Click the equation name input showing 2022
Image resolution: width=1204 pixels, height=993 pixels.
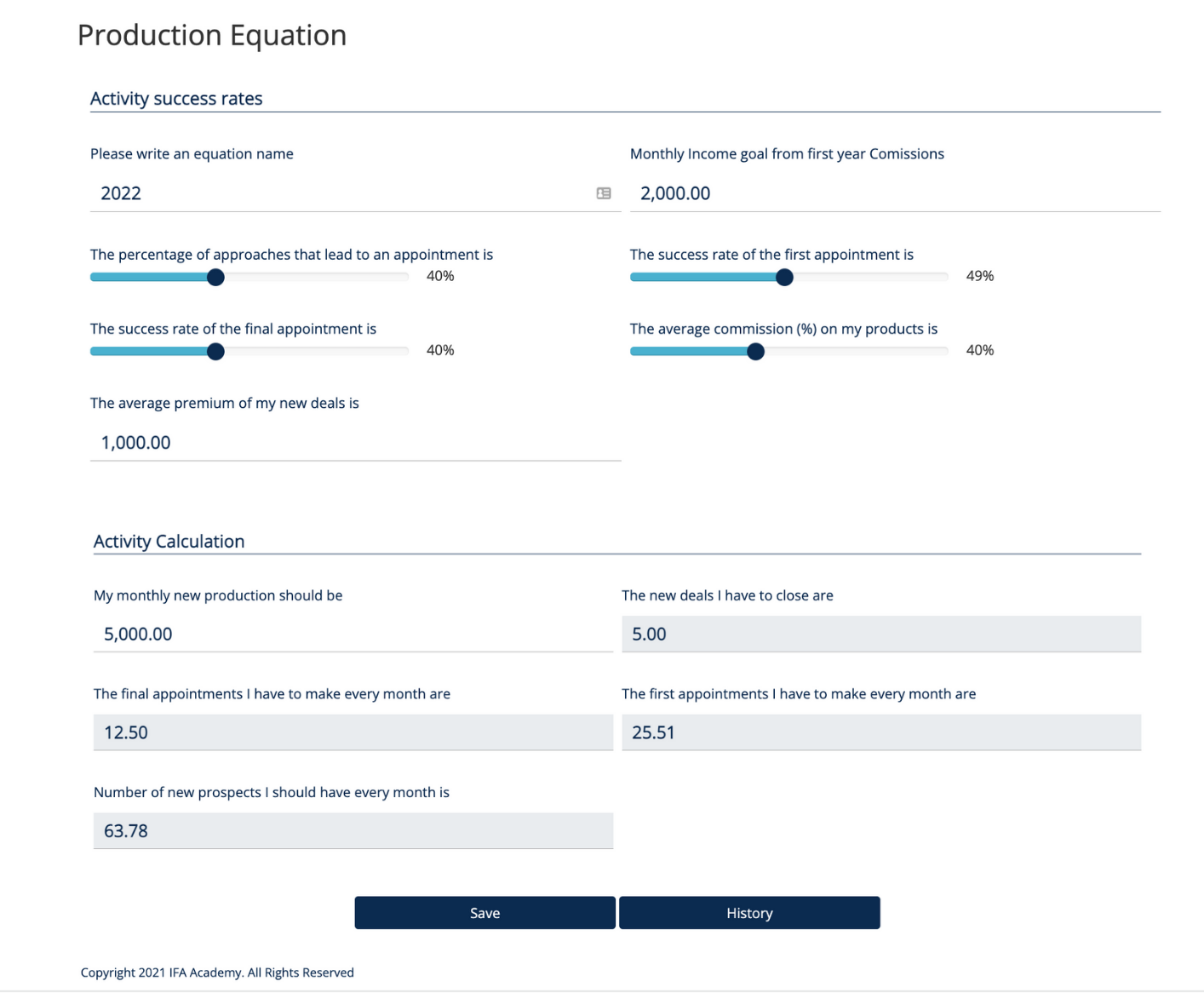341,193
